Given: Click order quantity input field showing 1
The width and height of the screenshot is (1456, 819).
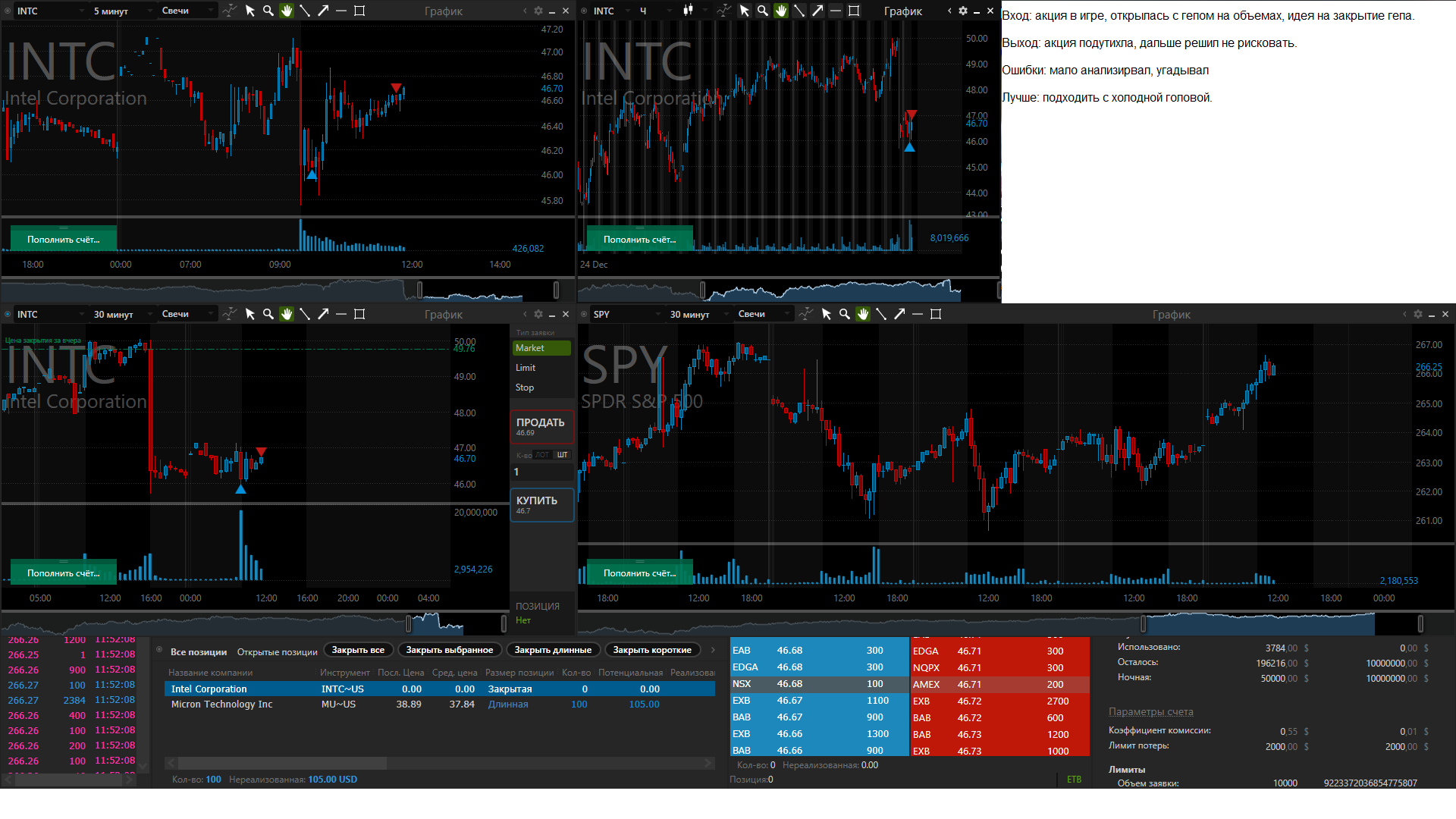Looking at the screenshot, I should [541, 472].
